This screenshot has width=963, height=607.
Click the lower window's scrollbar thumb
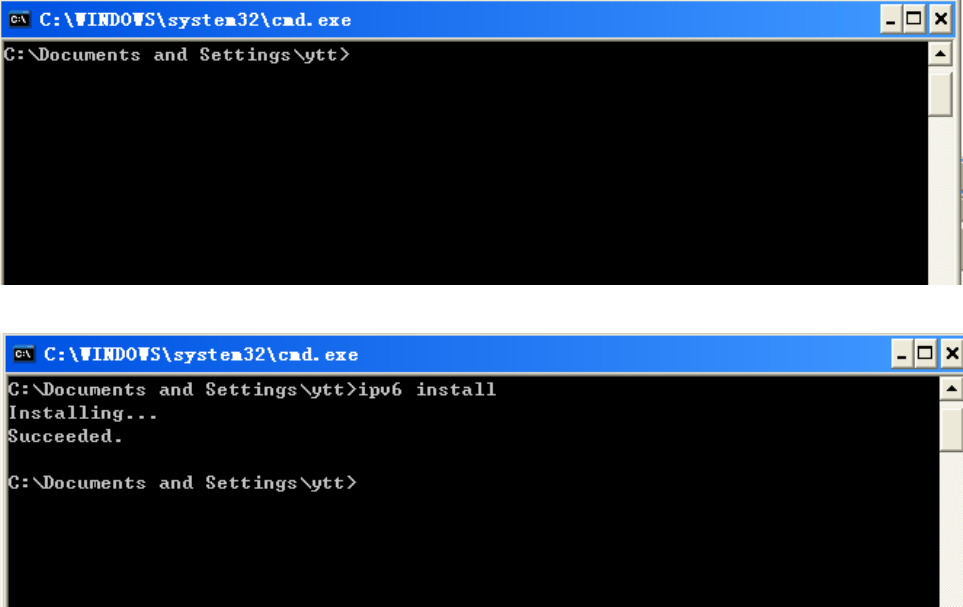[x=951, y=428]
